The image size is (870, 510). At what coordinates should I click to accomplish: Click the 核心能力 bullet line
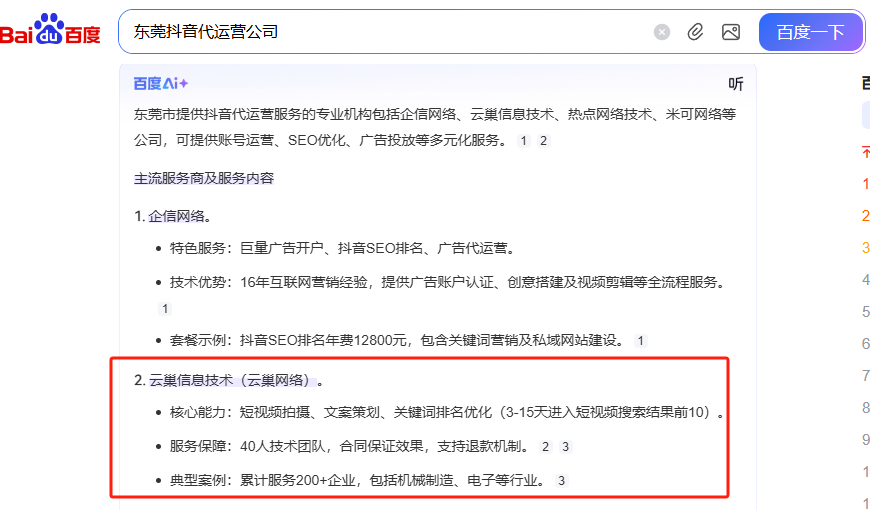click(447, 412)
